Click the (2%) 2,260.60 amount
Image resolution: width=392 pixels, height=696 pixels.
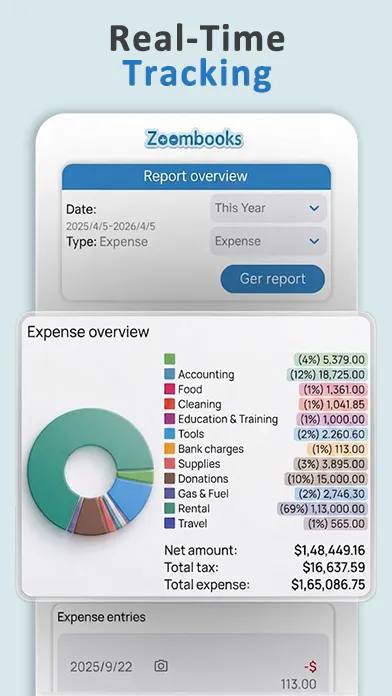click(x=331, y=434)
